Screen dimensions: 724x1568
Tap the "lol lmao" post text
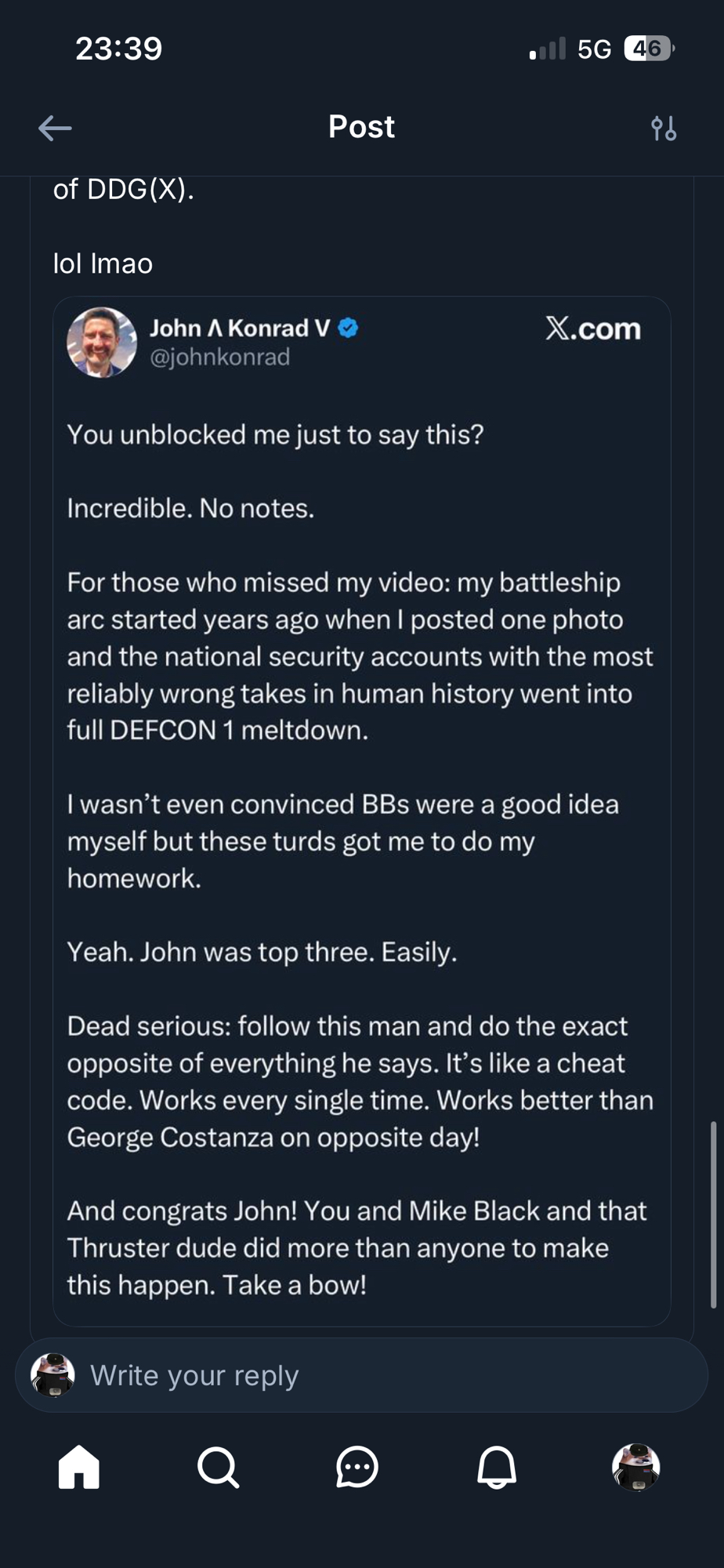point(103,263)
